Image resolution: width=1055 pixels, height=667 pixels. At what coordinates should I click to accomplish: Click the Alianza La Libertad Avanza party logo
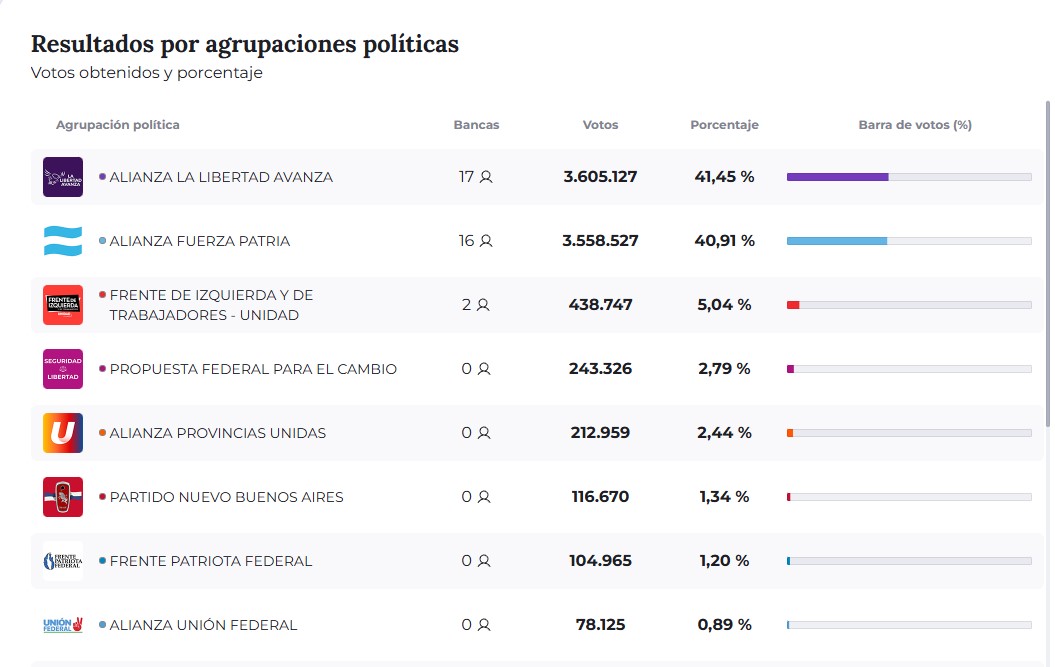[x=62, y=176]
